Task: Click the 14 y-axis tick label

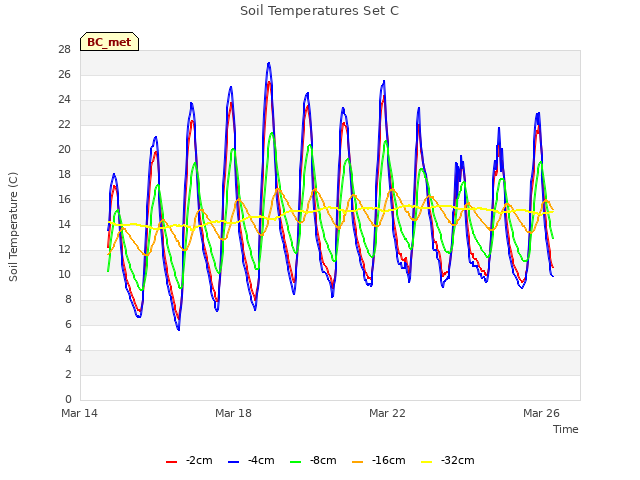Action: point(64,224)
